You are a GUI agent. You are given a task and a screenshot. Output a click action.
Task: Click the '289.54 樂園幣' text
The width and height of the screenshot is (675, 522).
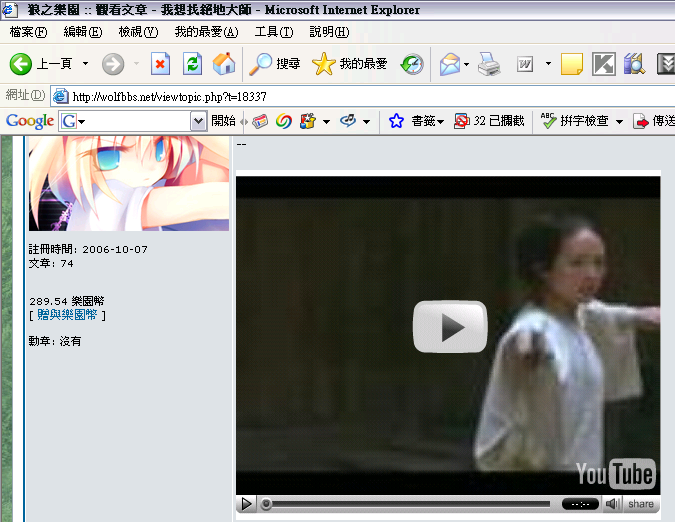click(67, 301)
